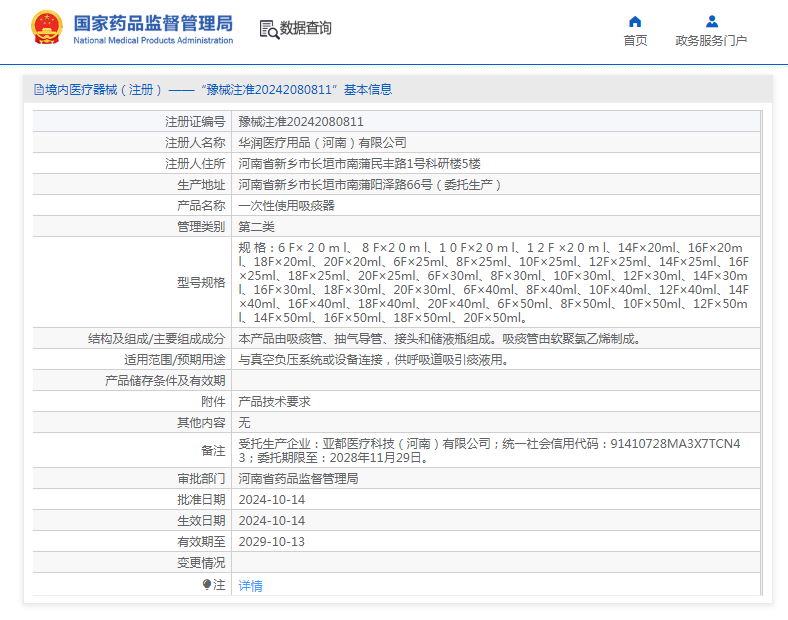This screenshot has height=620, width=788.
Task: Click the 生产地址 row label
Action: click(x=201, y=185)
